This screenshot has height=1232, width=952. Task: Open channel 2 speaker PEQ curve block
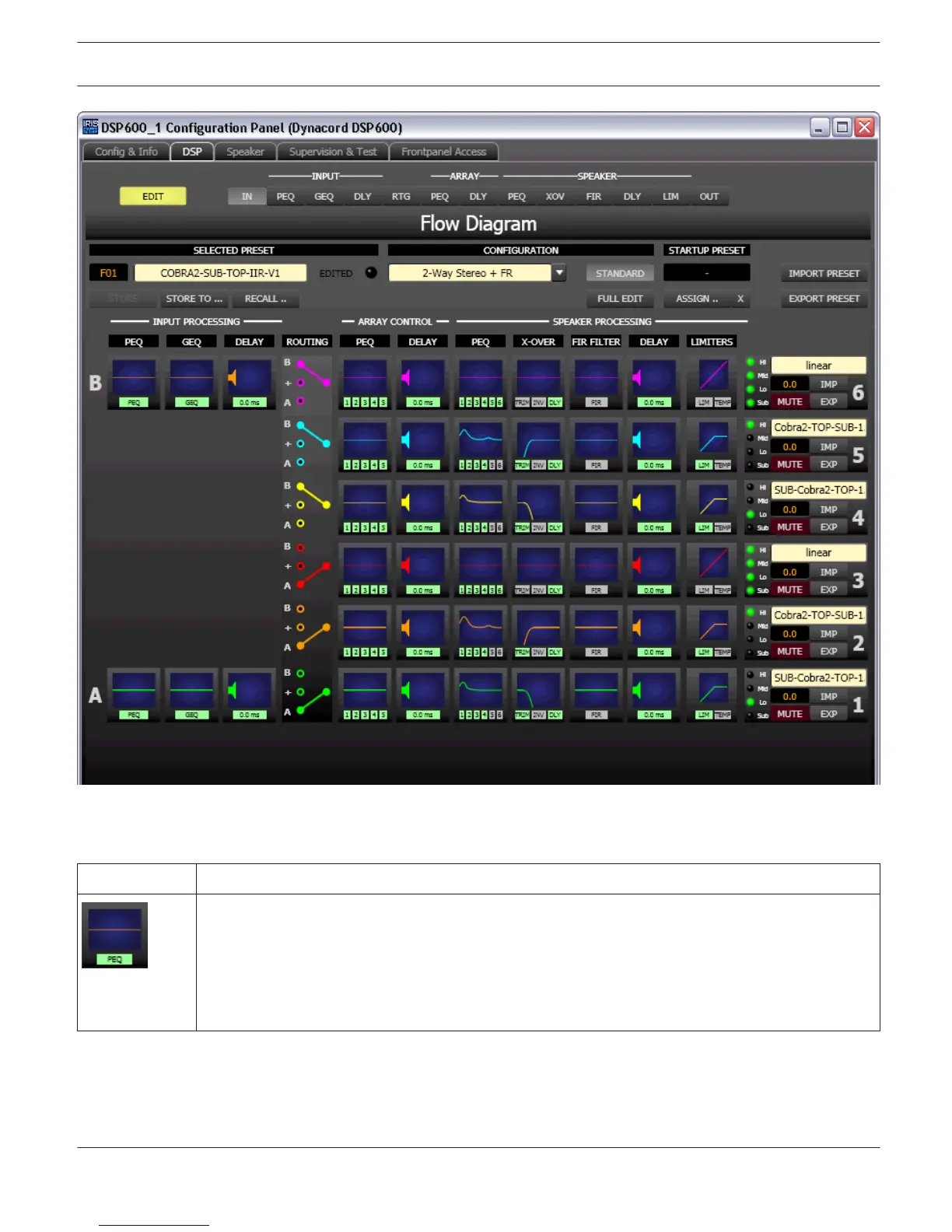(481, 632)
